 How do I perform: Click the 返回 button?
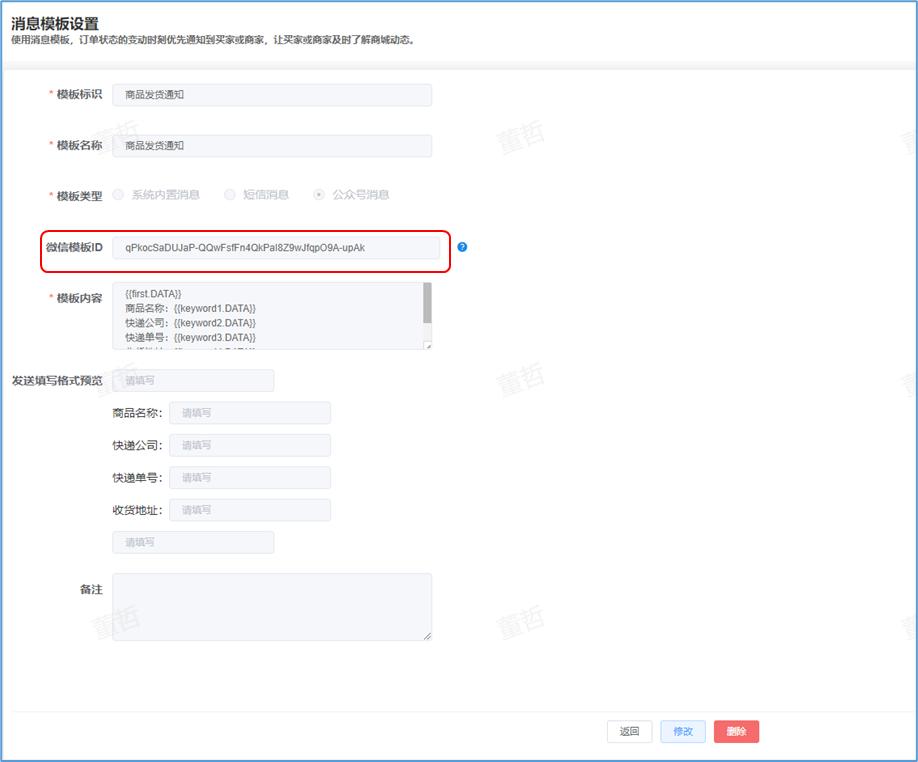point(629,732)
